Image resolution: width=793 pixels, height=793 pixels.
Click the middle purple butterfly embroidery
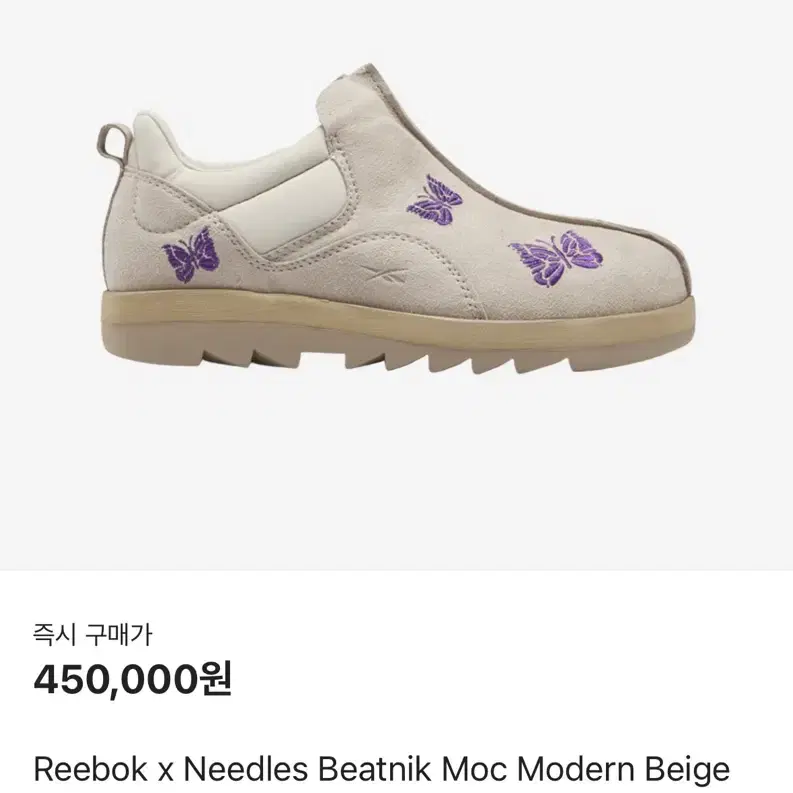435,200
